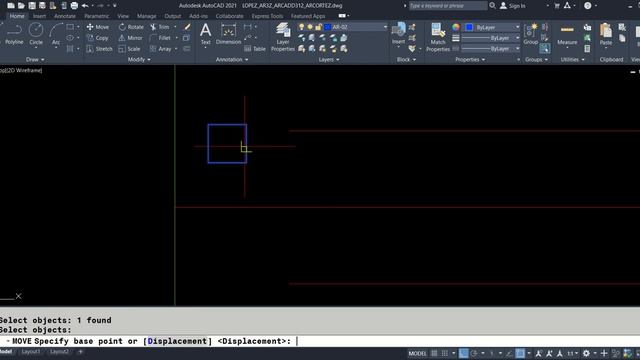Switch to Layout2 tab
This screenshot has width=640, height=360.
[x=59, y=352]
